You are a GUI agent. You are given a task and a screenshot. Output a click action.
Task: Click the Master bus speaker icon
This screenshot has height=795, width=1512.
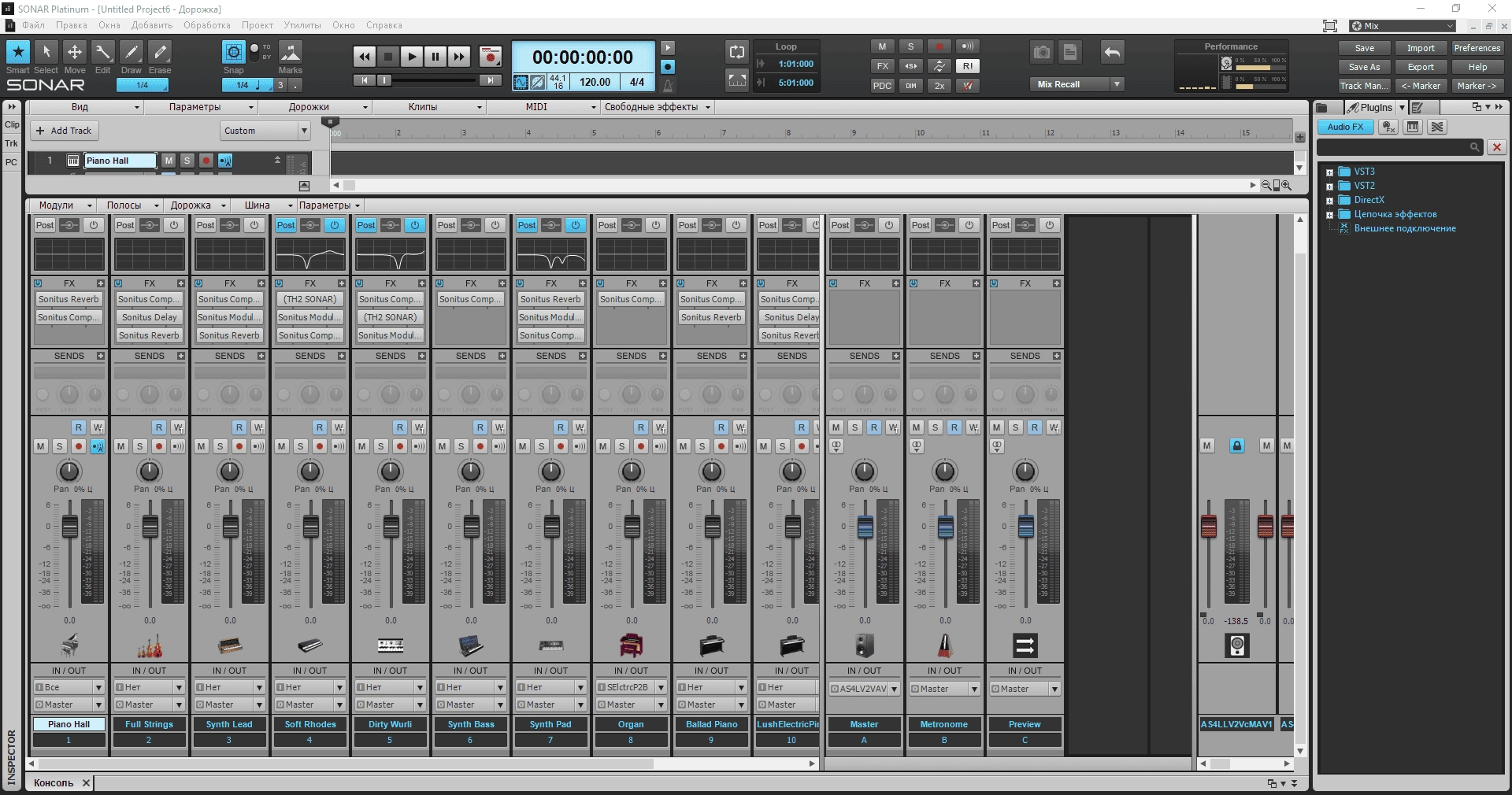click(x=865, y=646)
